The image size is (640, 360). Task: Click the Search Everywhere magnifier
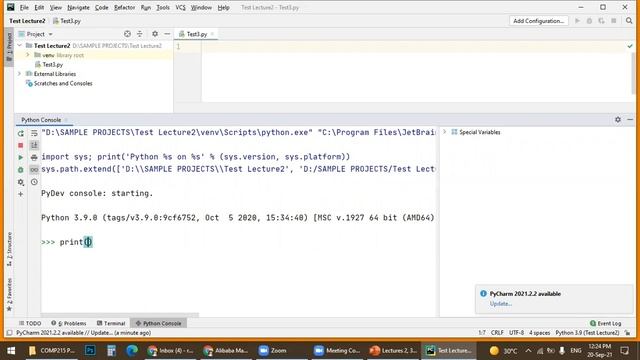[x=629, y=20]
